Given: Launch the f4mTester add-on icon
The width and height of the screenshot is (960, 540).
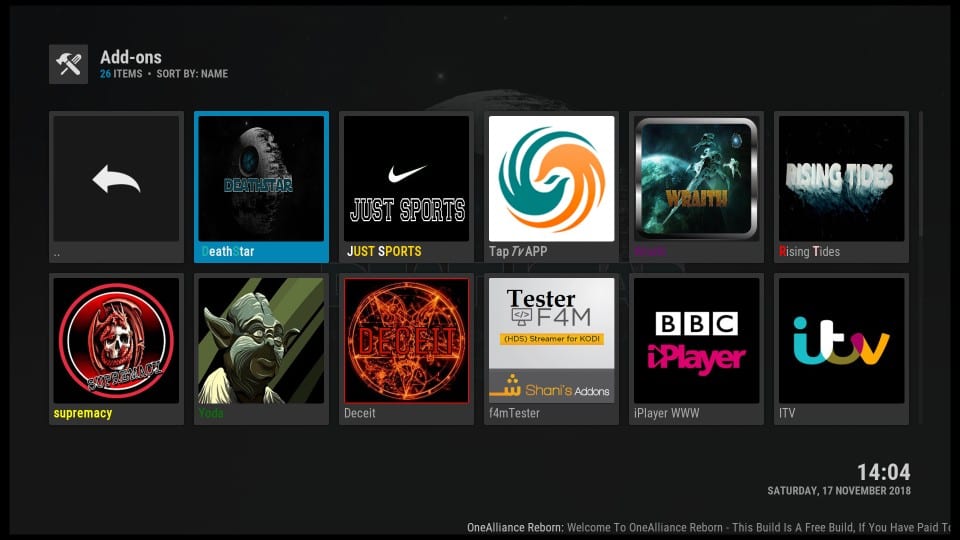Looking at the screenshot, I should point(552,340).
